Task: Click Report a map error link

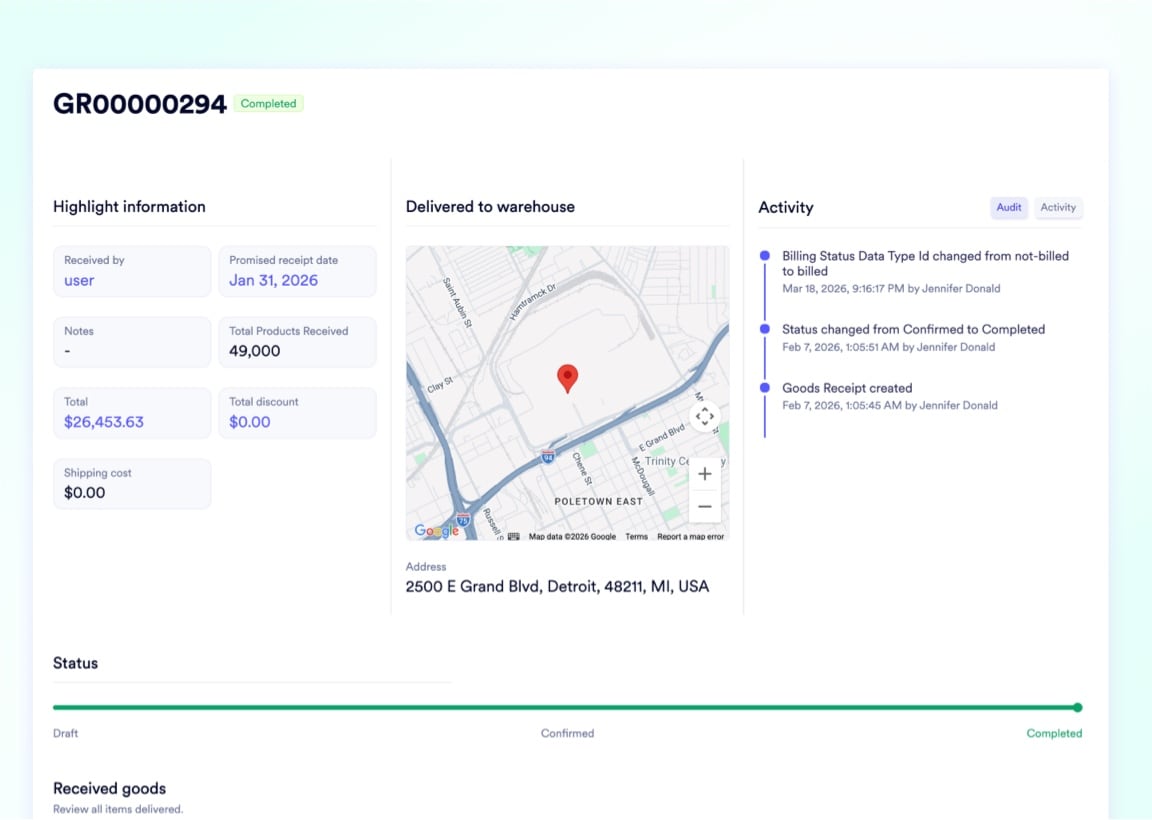Action: (x=690, y=536)
